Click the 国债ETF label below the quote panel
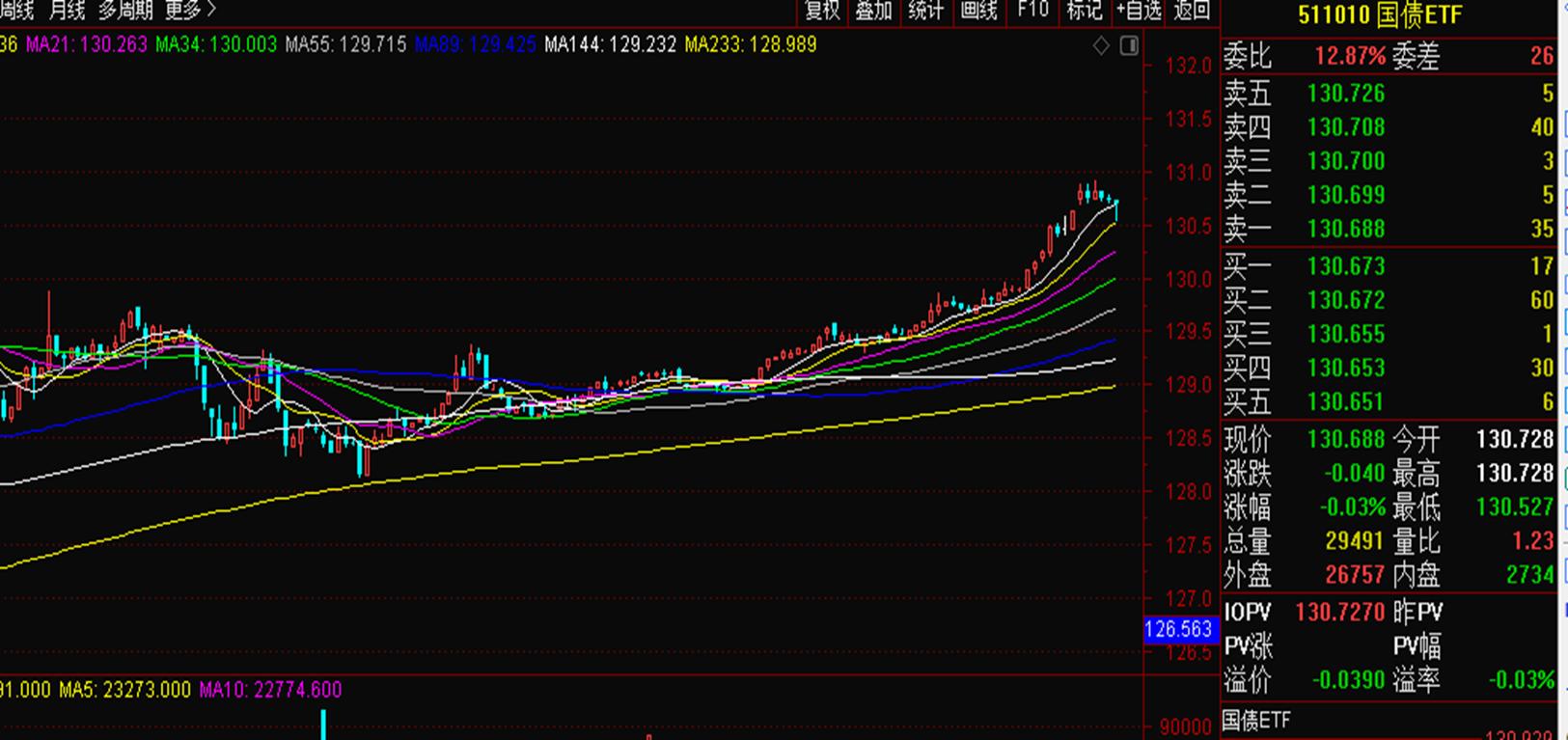This screenshot has width=1568, height=740. pyautogui.click(x=1255, y=720)
